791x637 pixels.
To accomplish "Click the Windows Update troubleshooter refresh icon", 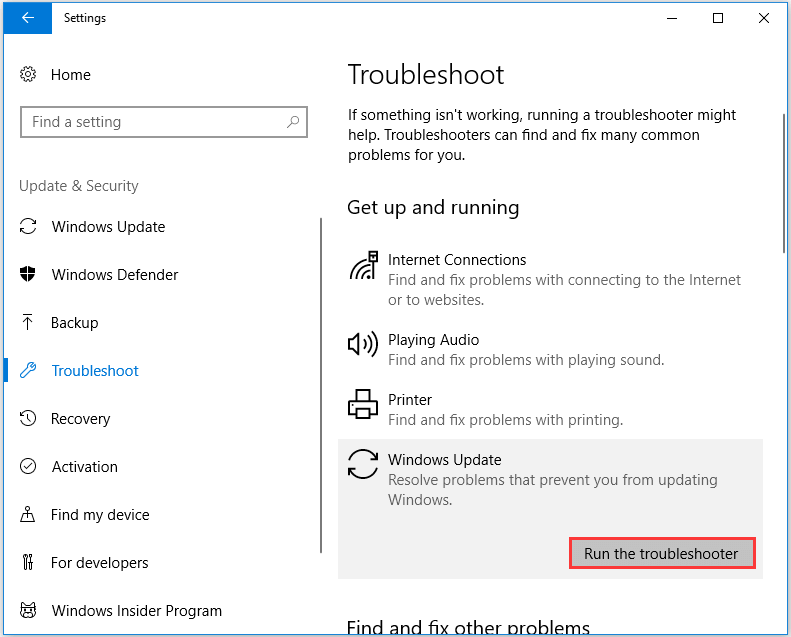I will pyautogui.click(x=363, y=464).
